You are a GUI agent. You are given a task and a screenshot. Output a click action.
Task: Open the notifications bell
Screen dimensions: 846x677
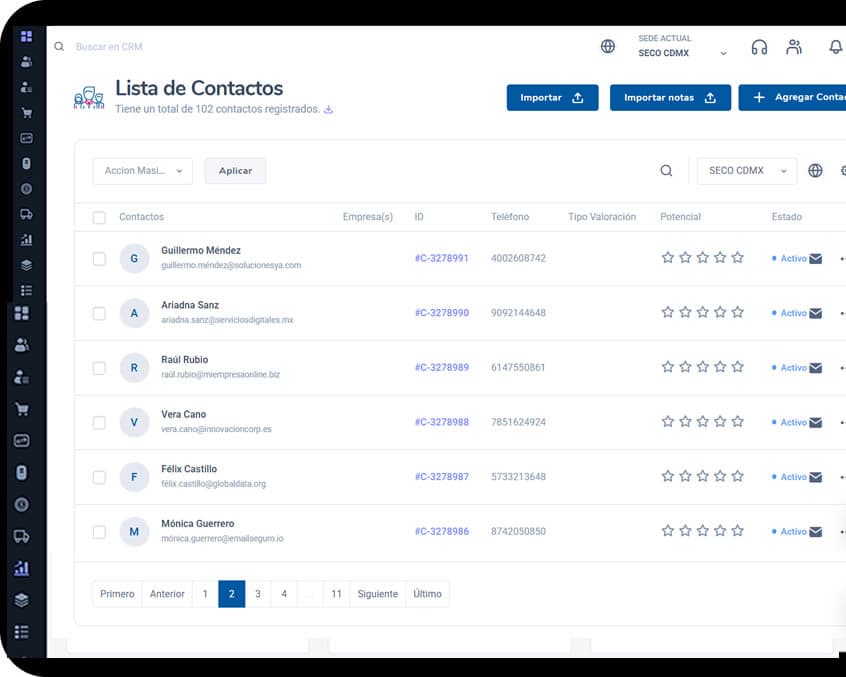pos(835,47)
